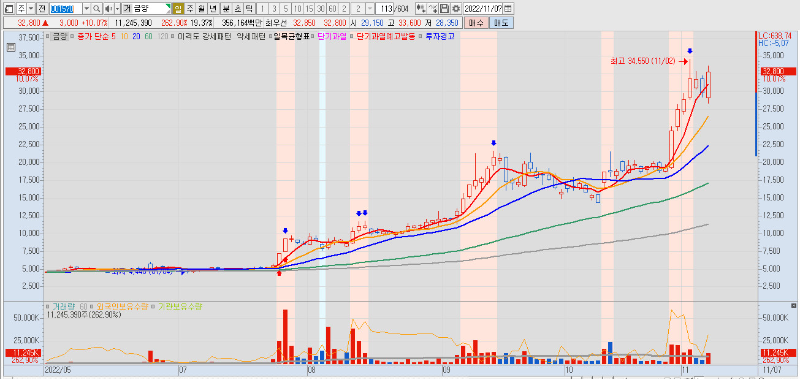Click the floppy disk save chart icon
Image resolution: width=800 pixels, height=379 pixels.
click(x=444, y=9)
